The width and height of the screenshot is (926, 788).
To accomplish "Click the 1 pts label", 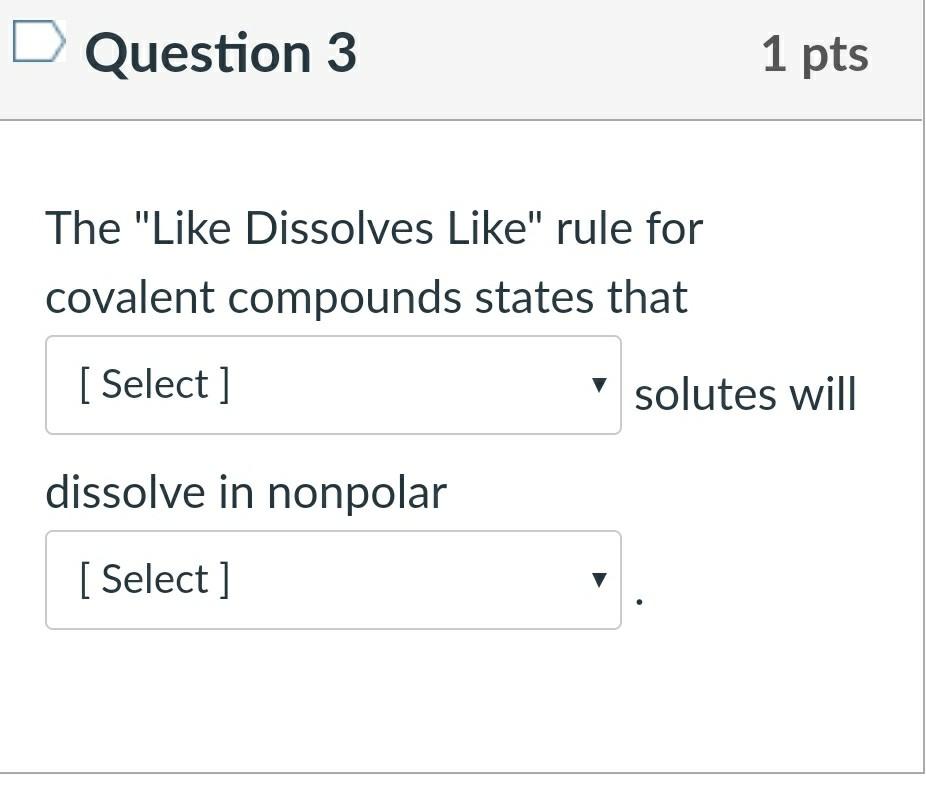I will [815, 55].
